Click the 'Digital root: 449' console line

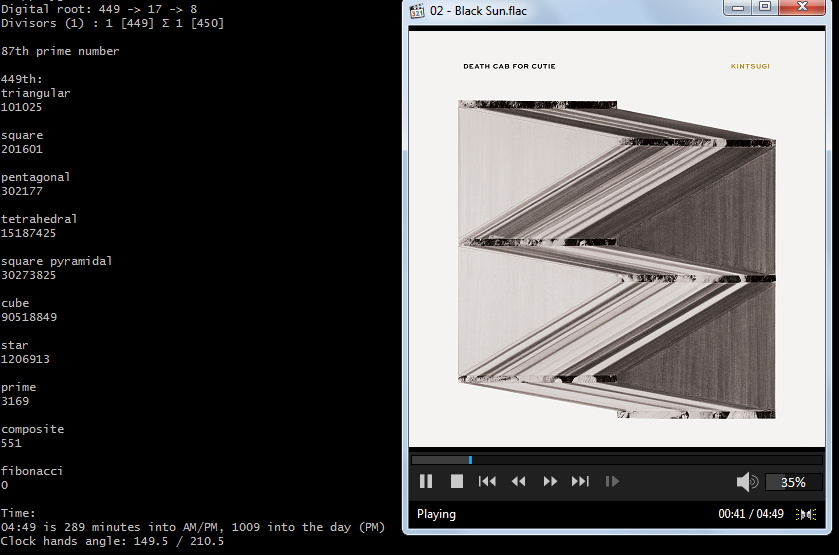(99, 9)
